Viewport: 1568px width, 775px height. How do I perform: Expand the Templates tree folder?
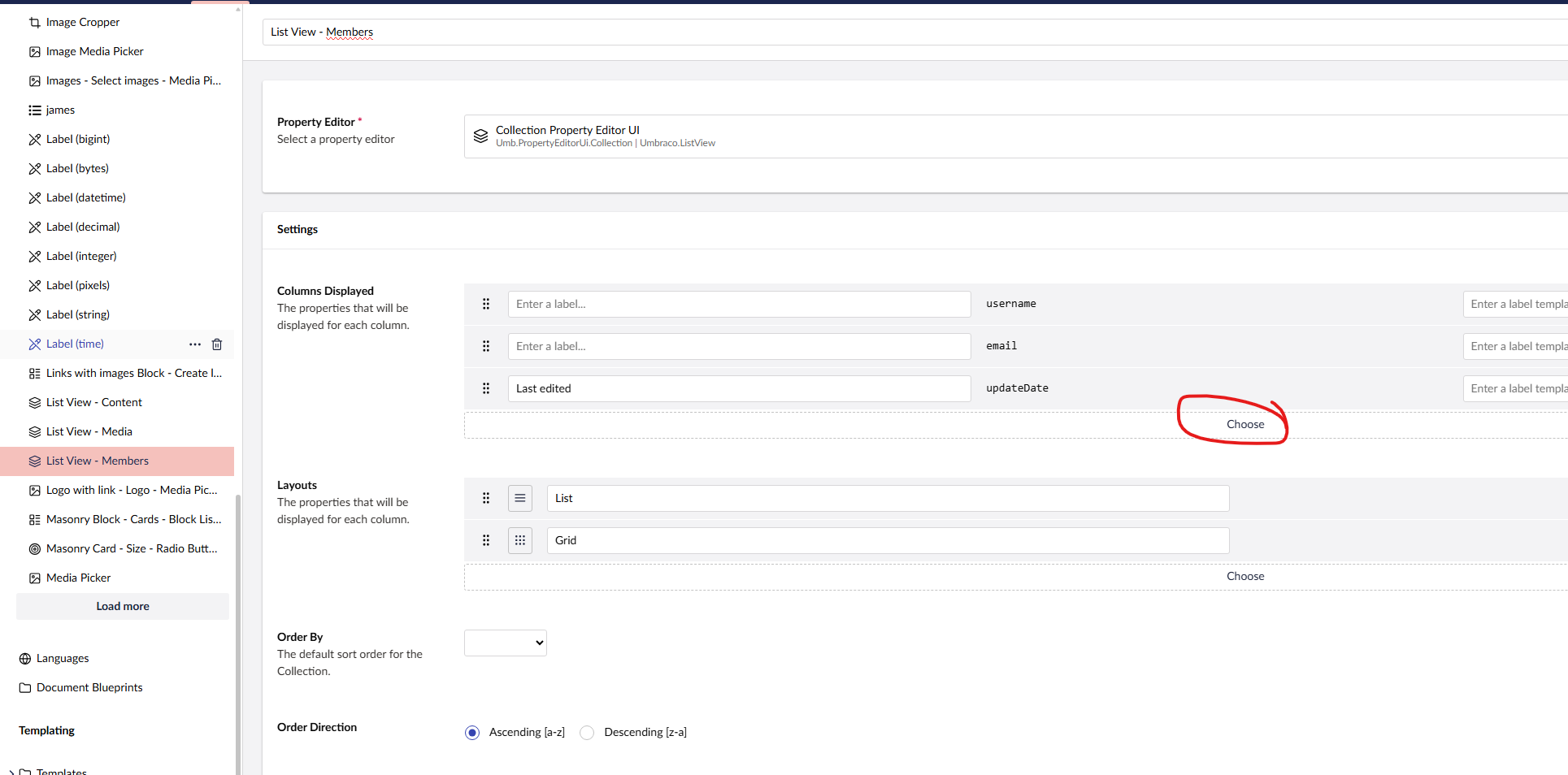point(11,771)
